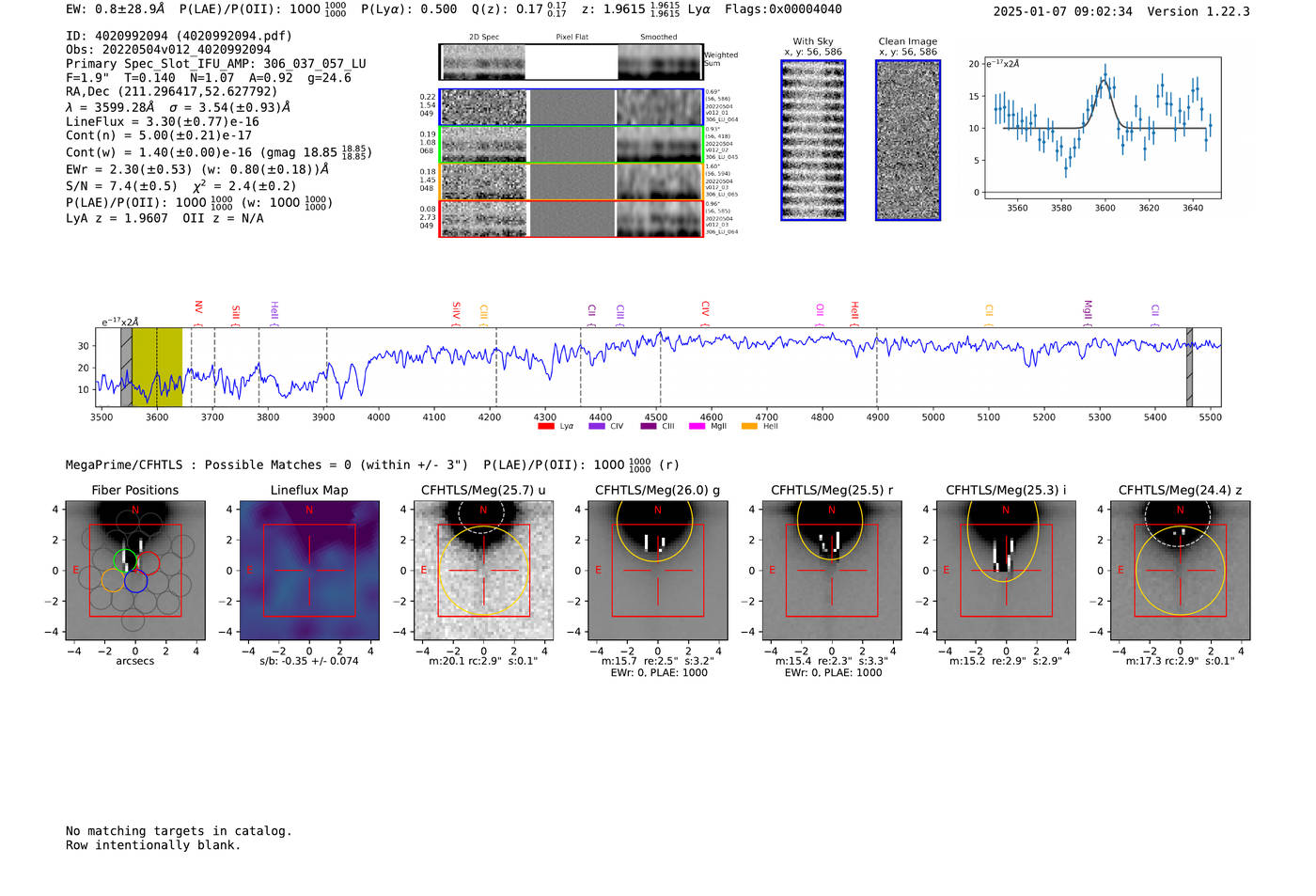This screenshot has width=1316, height=896.
Task: Click the red CIV line marker label
Action: click(705, 308)
